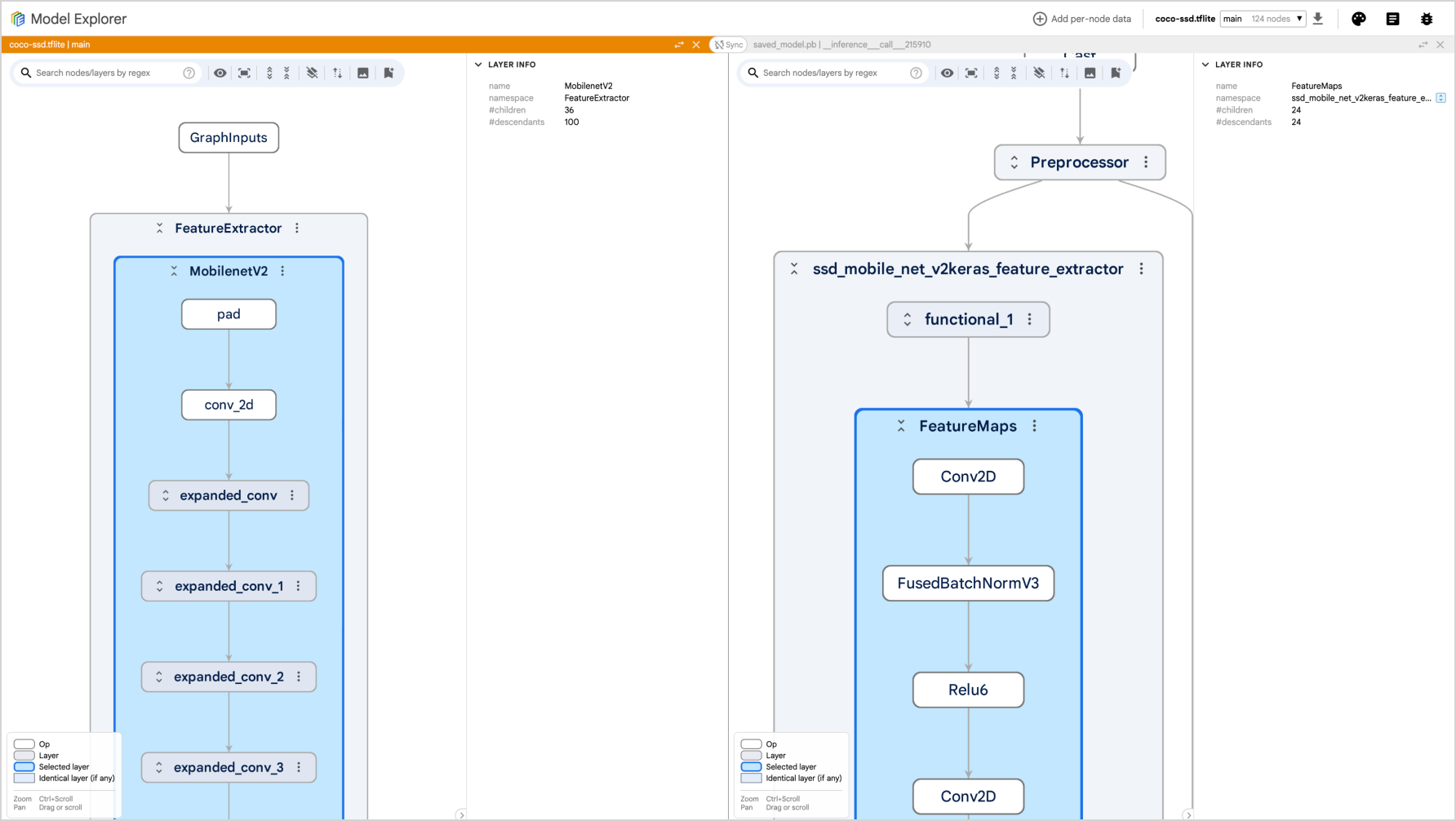The image size is (1456, 821).
Task: Toggle Sync navigation between the two panes
Action: coord(727,44)
